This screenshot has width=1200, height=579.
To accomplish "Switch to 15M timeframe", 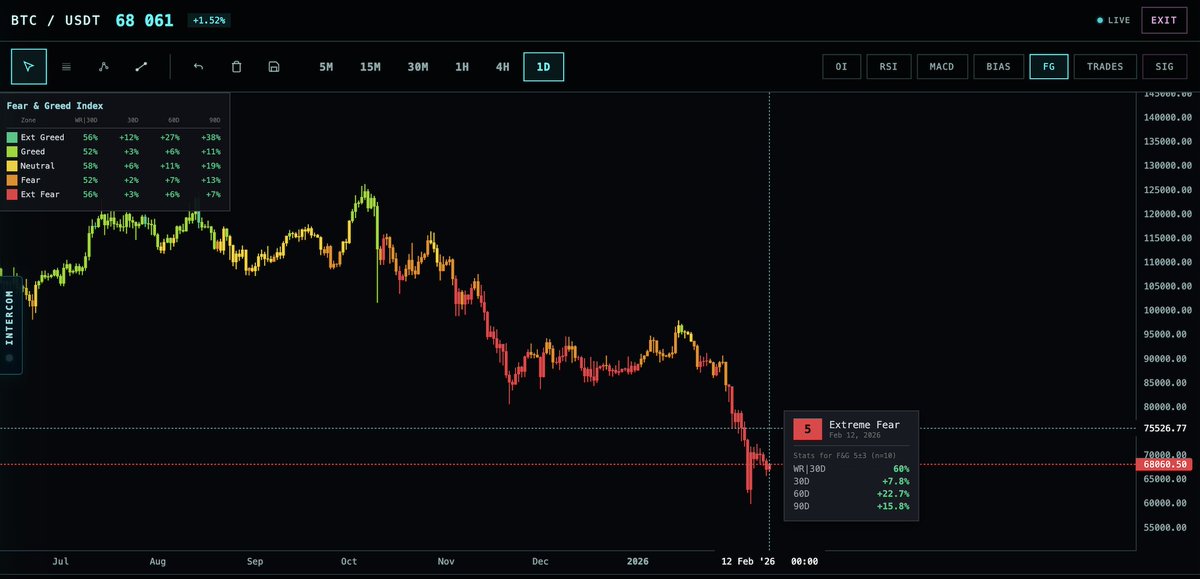I will coord(370,67).
